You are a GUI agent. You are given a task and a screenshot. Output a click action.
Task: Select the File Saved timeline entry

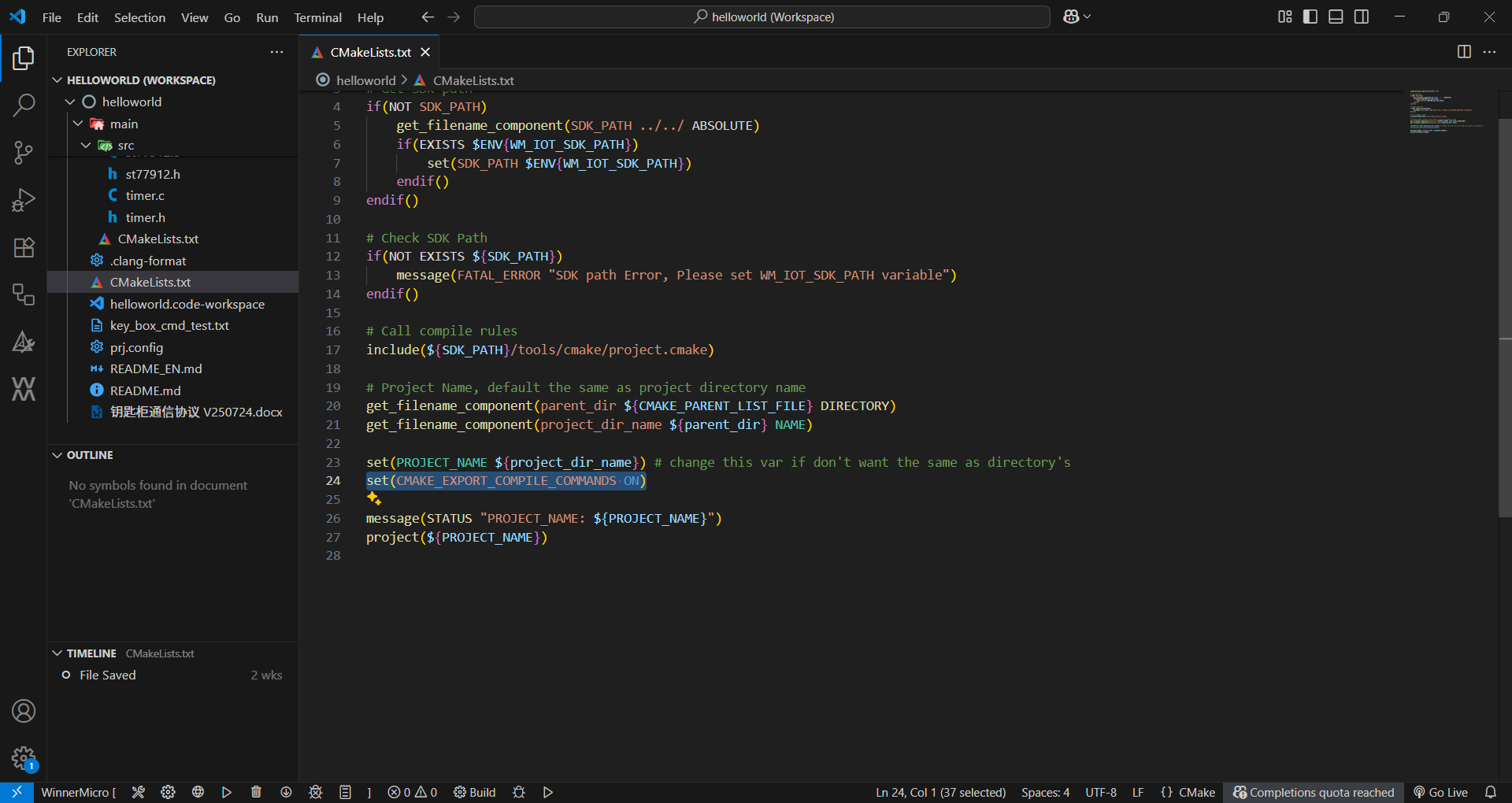pyautogui.click(x=173, y=675)
